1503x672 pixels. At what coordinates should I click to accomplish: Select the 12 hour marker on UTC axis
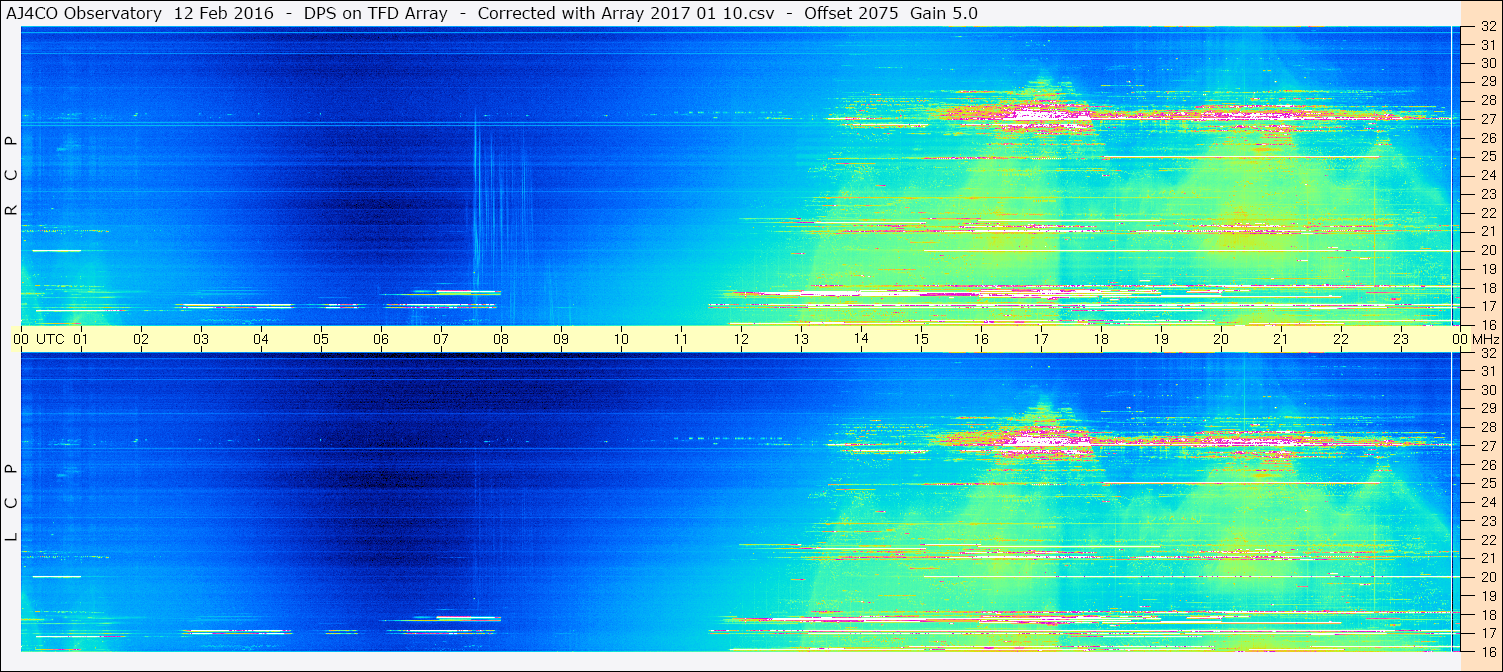[741, 339]
